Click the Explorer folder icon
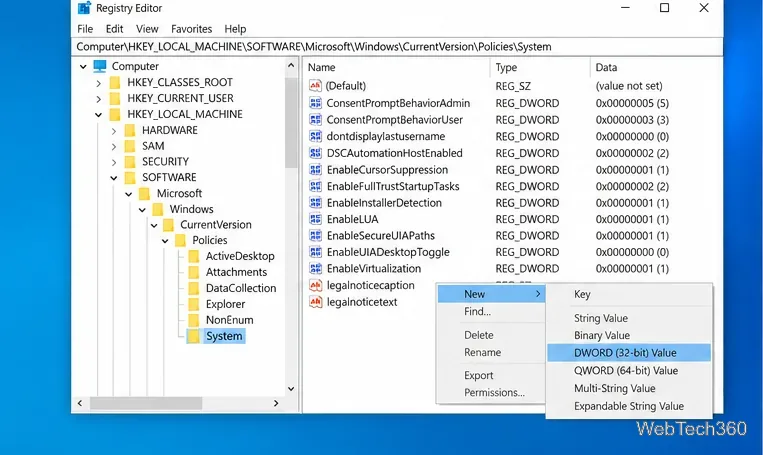 click(x=194, y=304)
